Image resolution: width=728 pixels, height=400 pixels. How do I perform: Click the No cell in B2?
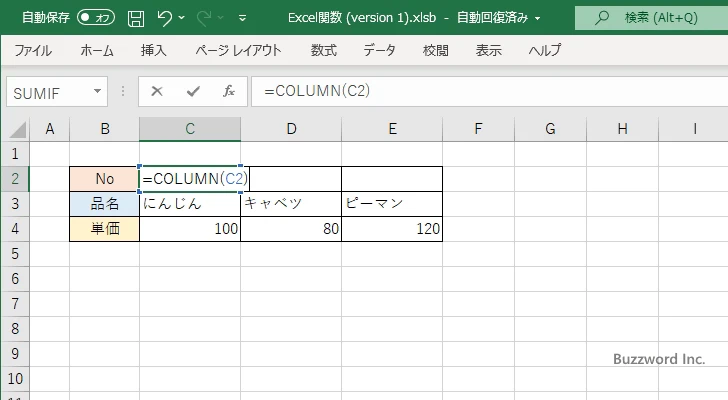pos(104,179)
